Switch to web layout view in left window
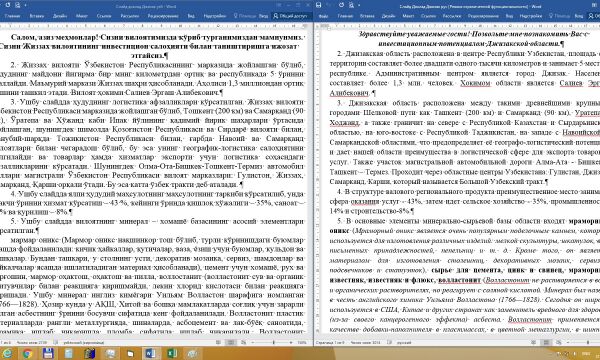This screenshot has width=600, height=360. (243, 342)
